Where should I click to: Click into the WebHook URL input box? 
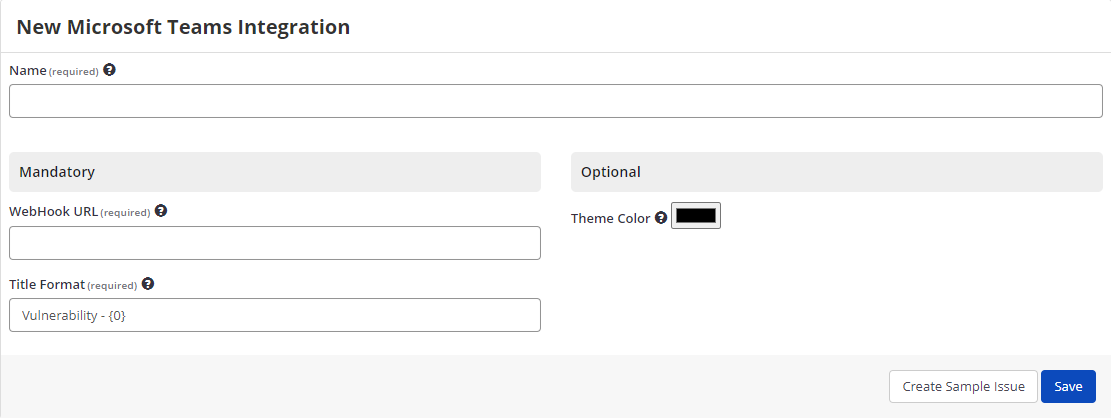pyautogui.click(x=275, y=243)
